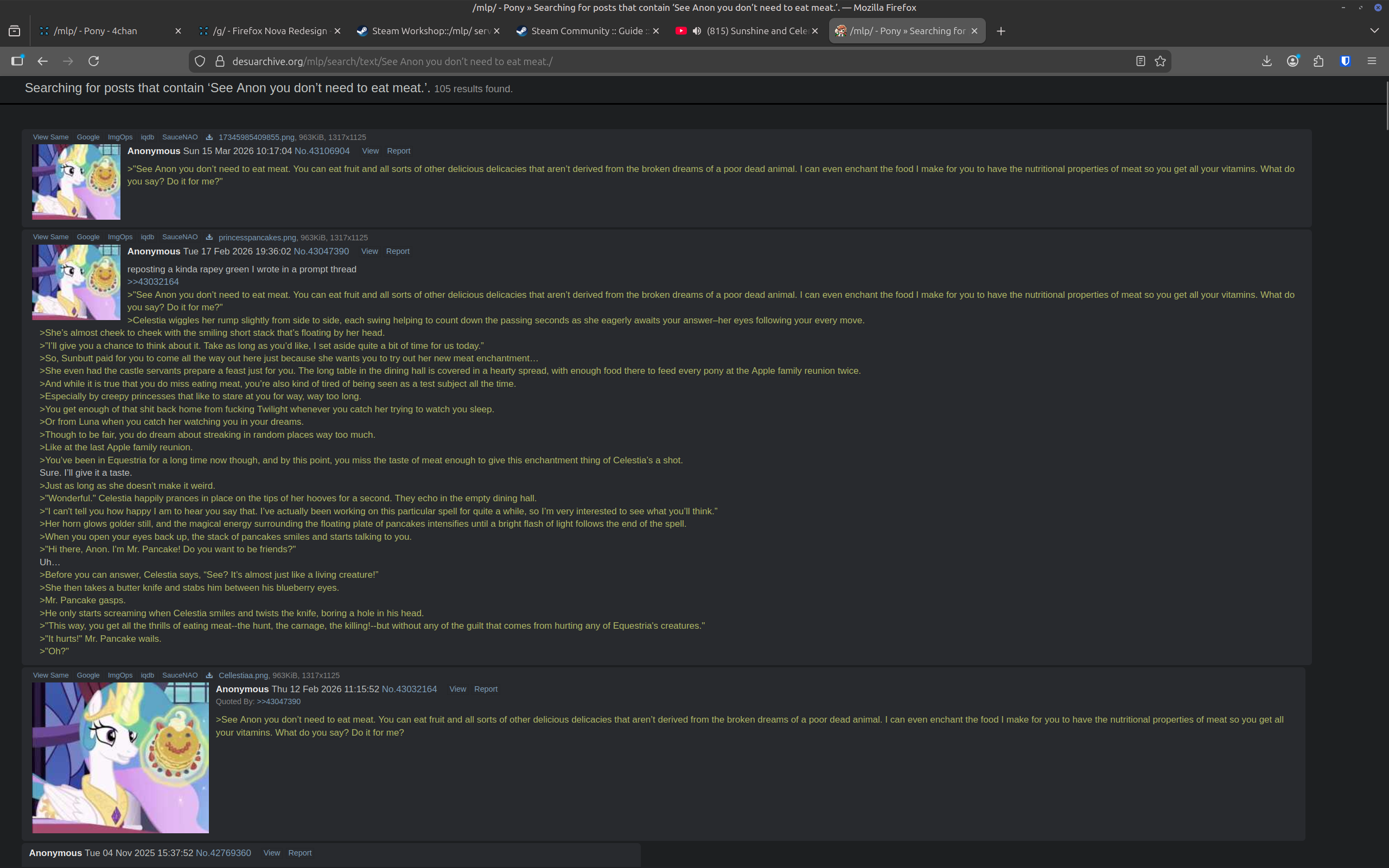Image resolution: width=1389 pixels, height=868 pixels.
Task: Open large Celestia pancakes thumbnail image
Action: (x=120, y=757)
